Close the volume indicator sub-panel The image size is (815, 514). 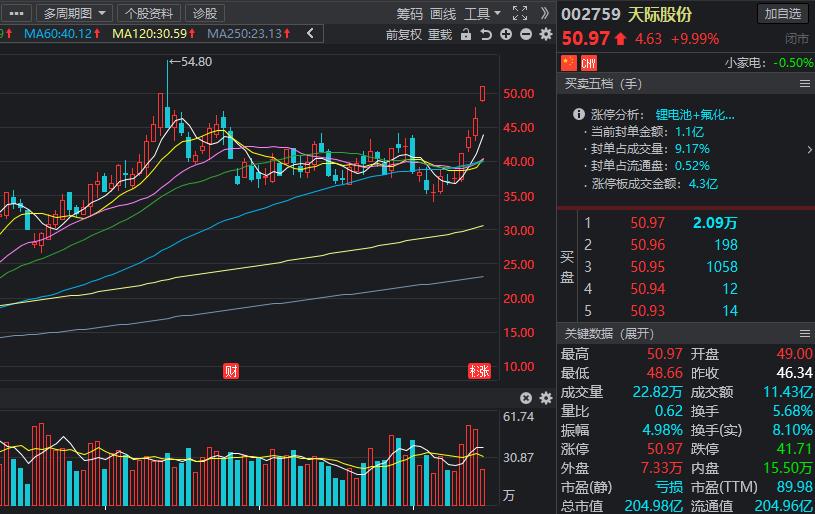pos(526,398)
